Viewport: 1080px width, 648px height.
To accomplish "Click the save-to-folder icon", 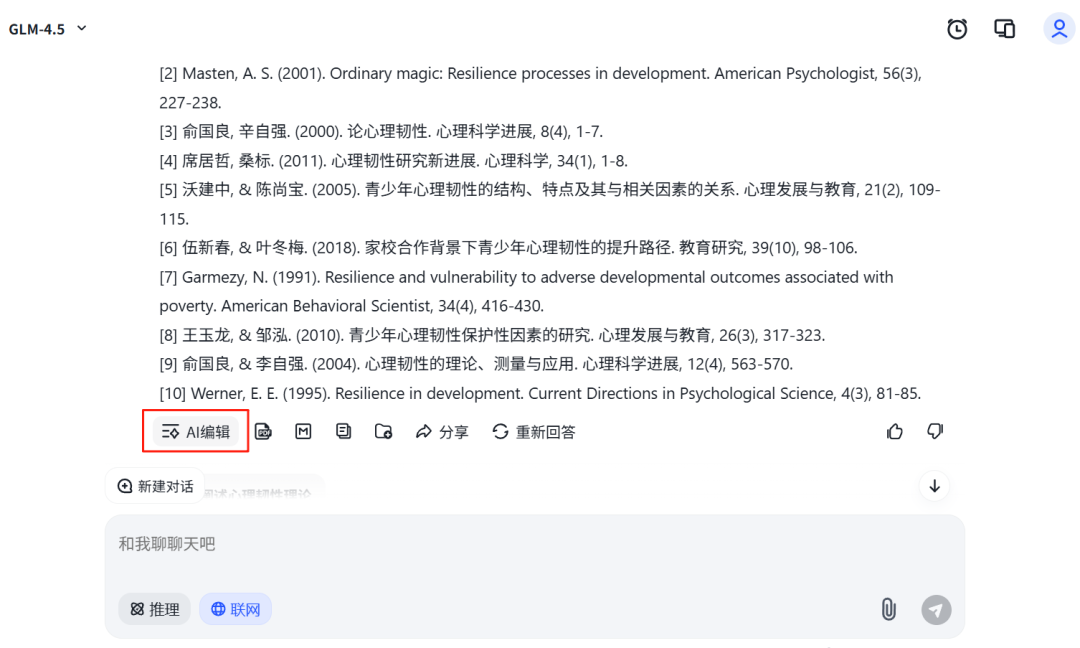I will tap(383, 432).
